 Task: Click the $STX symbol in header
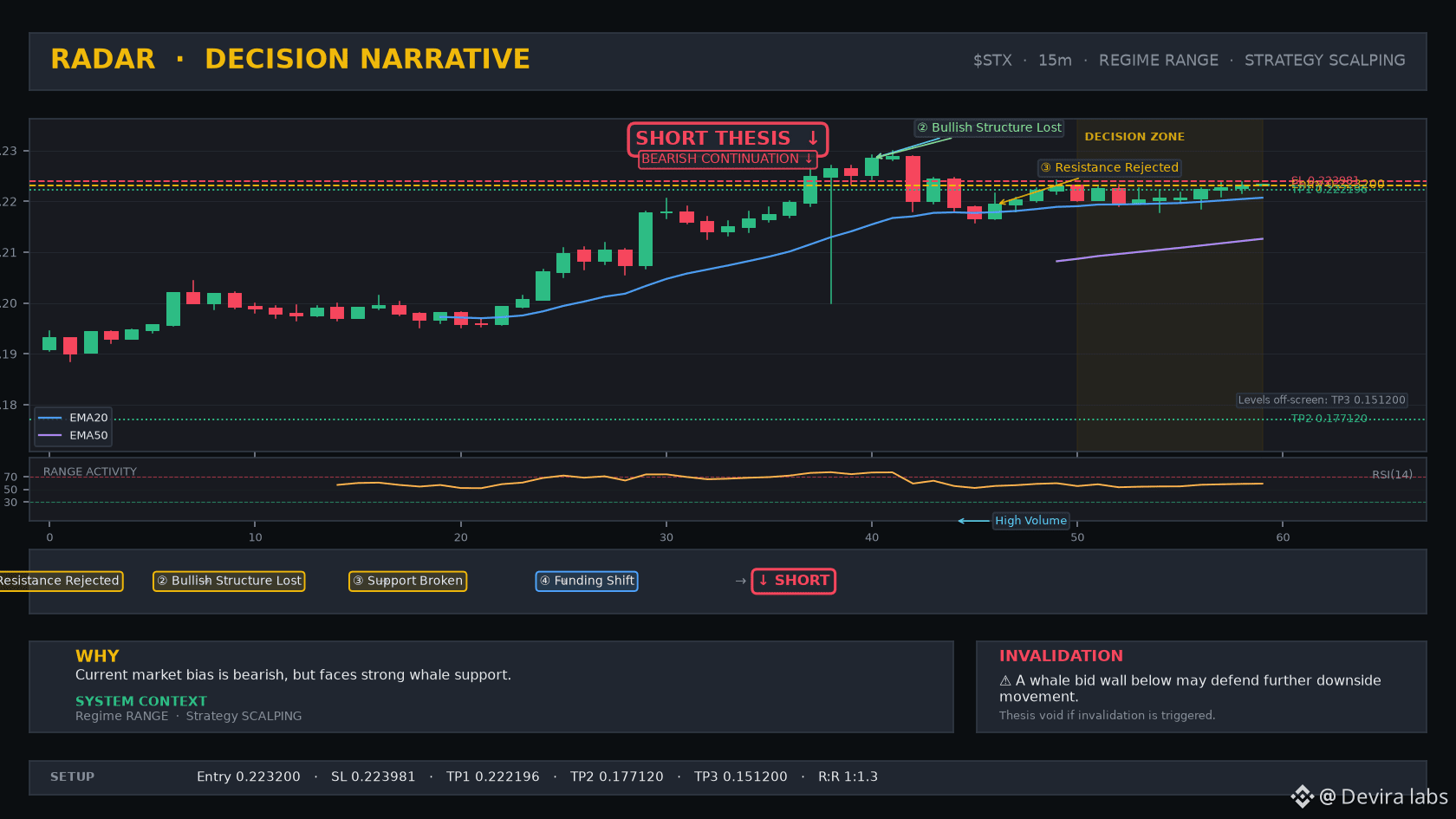(992, 61)
